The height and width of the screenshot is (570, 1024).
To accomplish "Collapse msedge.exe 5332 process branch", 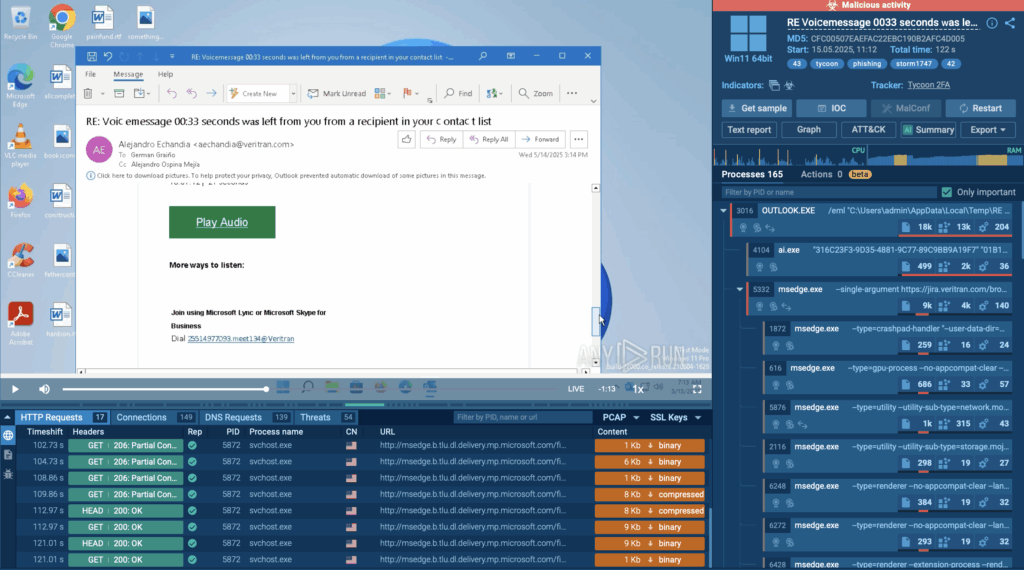I will [x=739, y=289].
